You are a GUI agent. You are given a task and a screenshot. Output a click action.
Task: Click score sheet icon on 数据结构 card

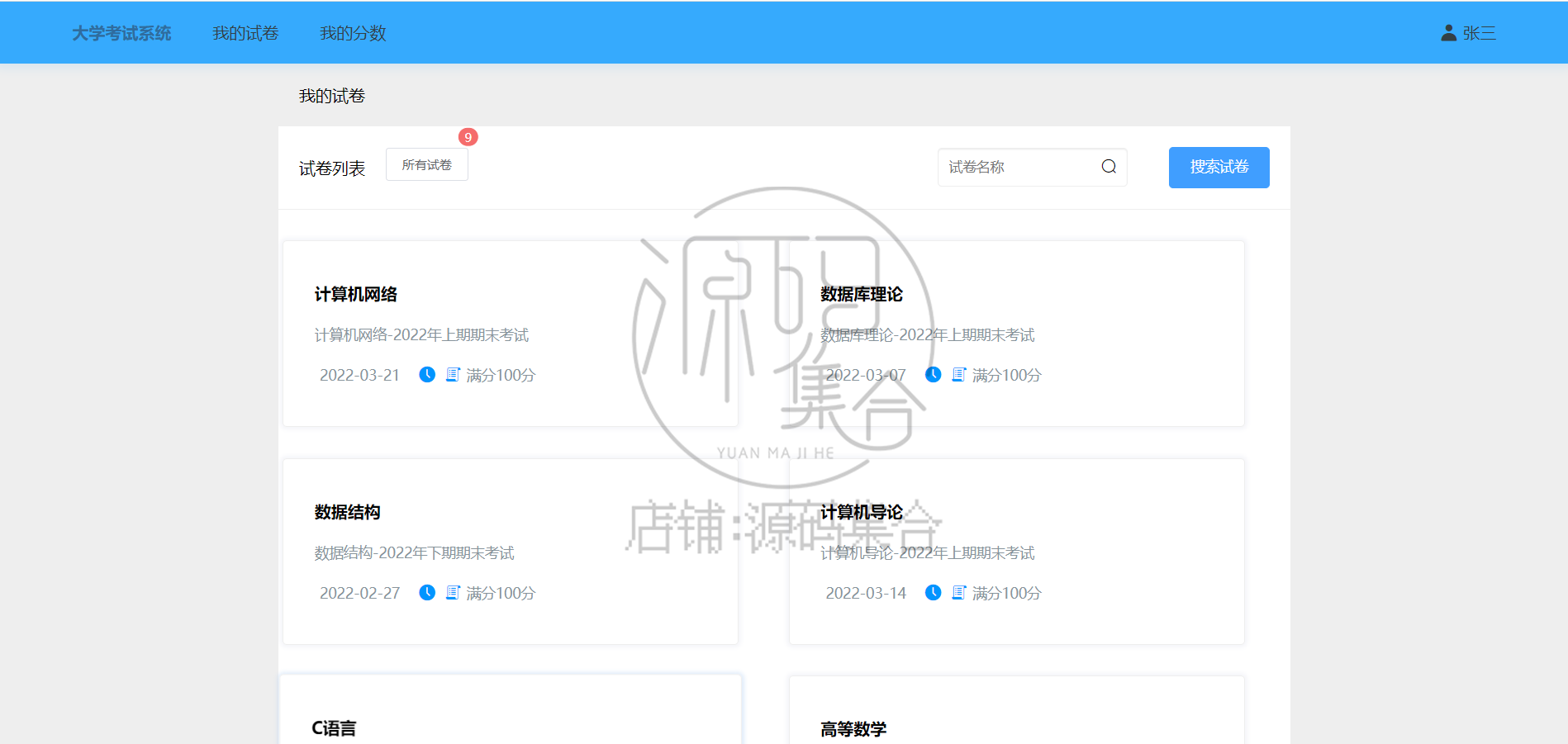453,592
